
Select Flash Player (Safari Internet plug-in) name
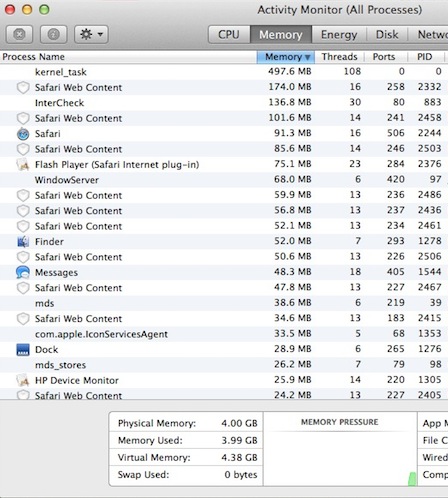point(117,165)
